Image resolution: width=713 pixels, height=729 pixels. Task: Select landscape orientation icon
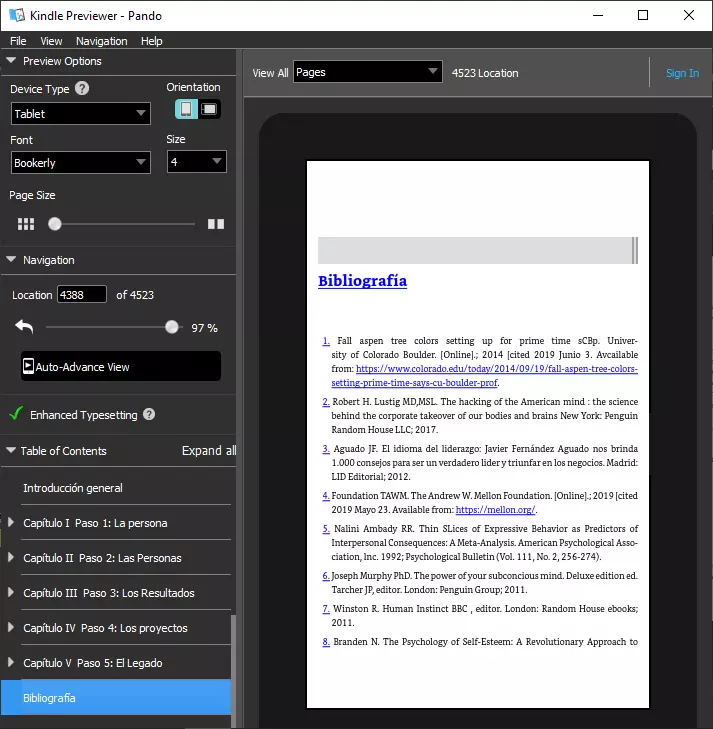pos(209,109)
